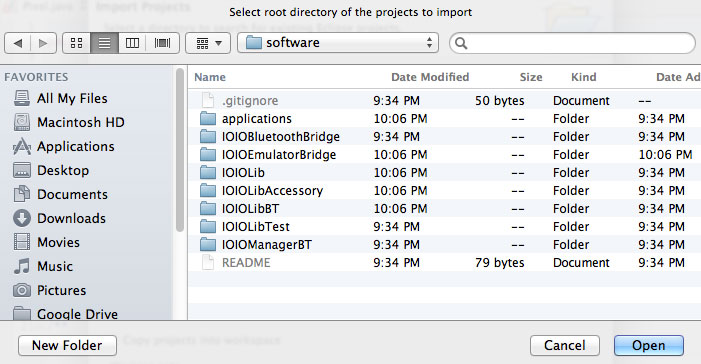The height and width of the screenshot is (364, 701).
Task: Open the software folder path popup
Action: click(x=338, y=43)
